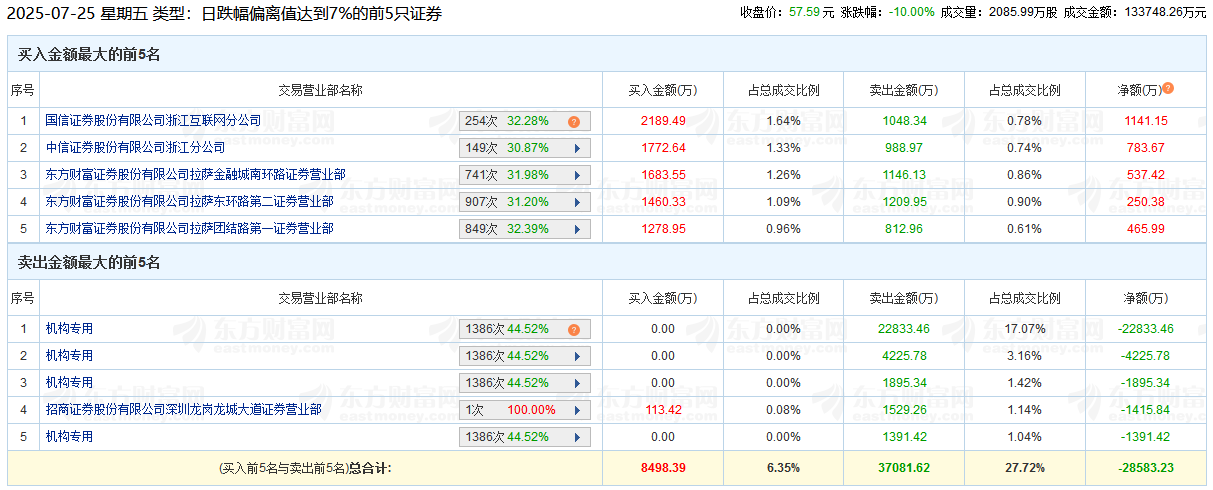
Task: Expand the 1386次 badge in sell row 2
Action: pyautogui.click(x=577, y=356)
